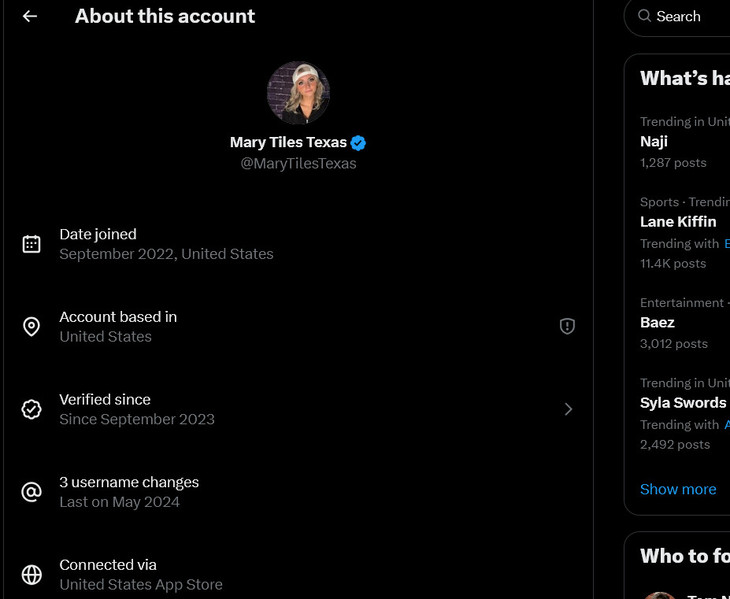Click the blue verified badge icon

[358, 142]
